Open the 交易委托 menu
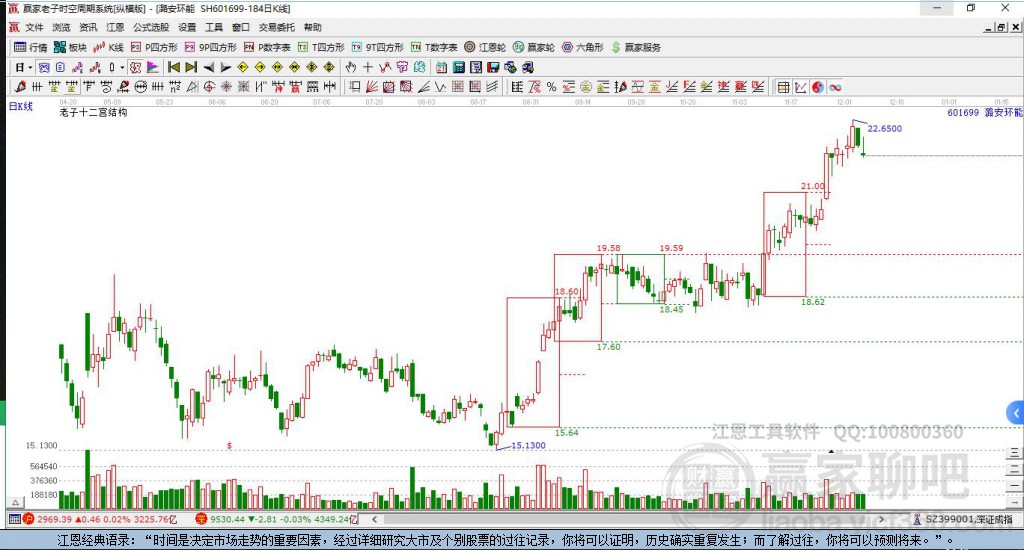 pos(276,27)
